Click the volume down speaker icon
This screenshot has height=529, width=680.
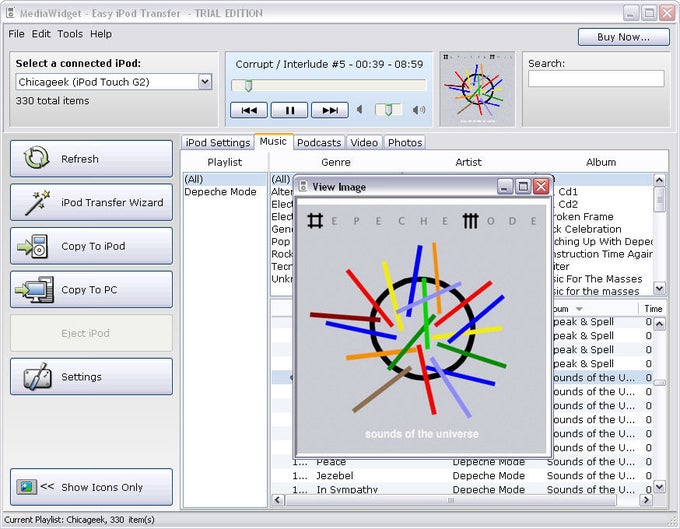point(360,110)
